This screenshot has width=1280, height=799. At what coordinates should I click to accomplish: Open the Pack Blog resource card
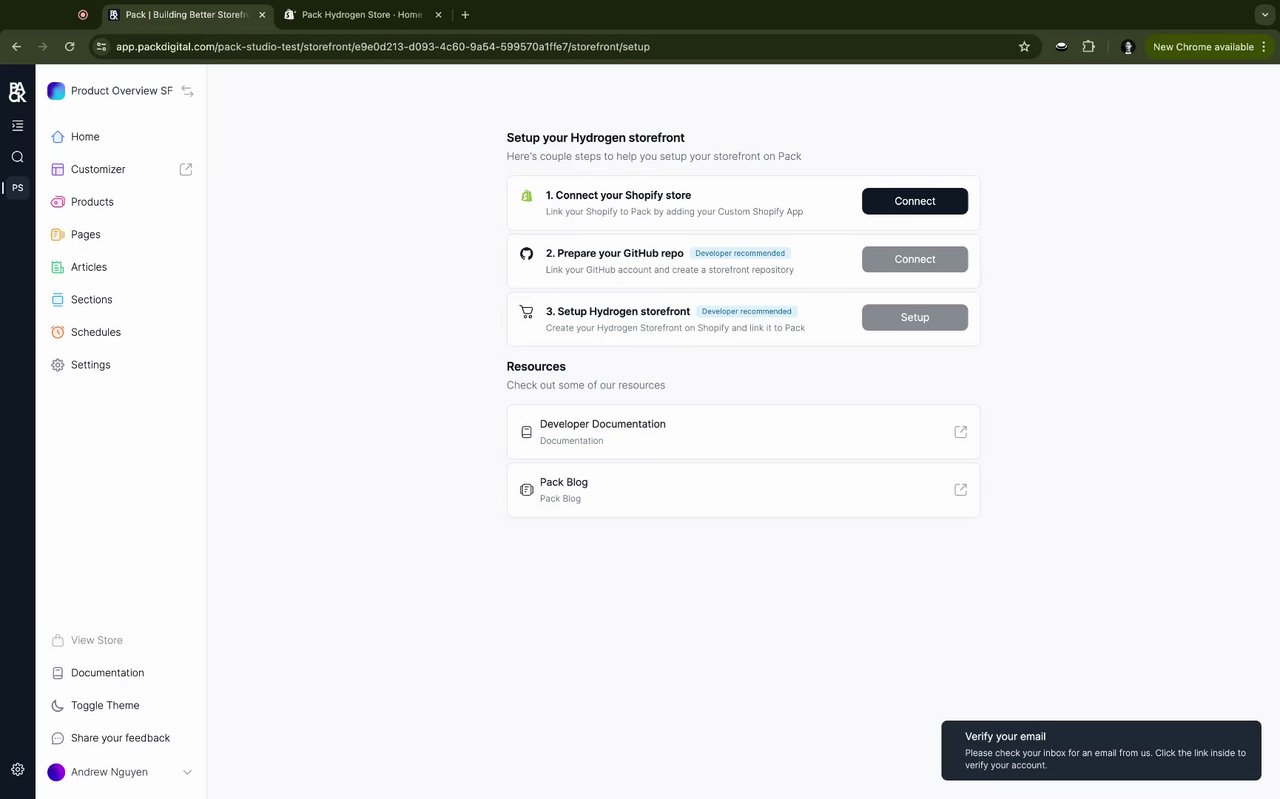[x=743, y=490]
